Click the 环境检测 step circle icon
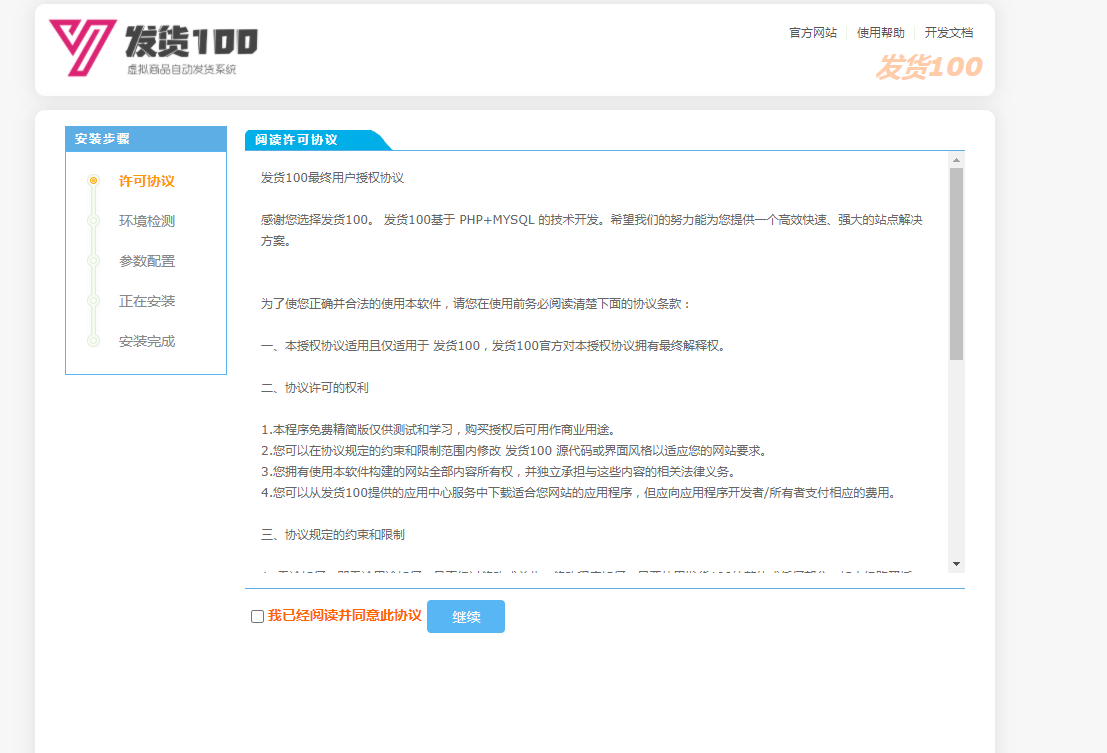 click(93, 221)
